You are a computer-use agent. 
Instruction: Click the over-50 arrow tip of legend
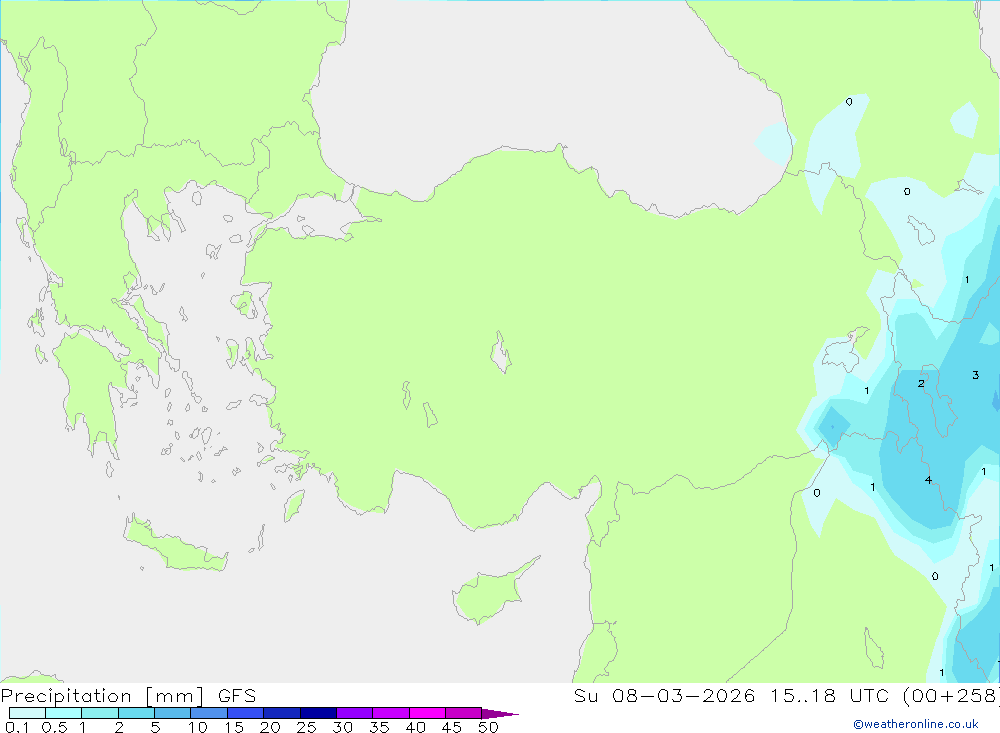(x=500, y=713)
